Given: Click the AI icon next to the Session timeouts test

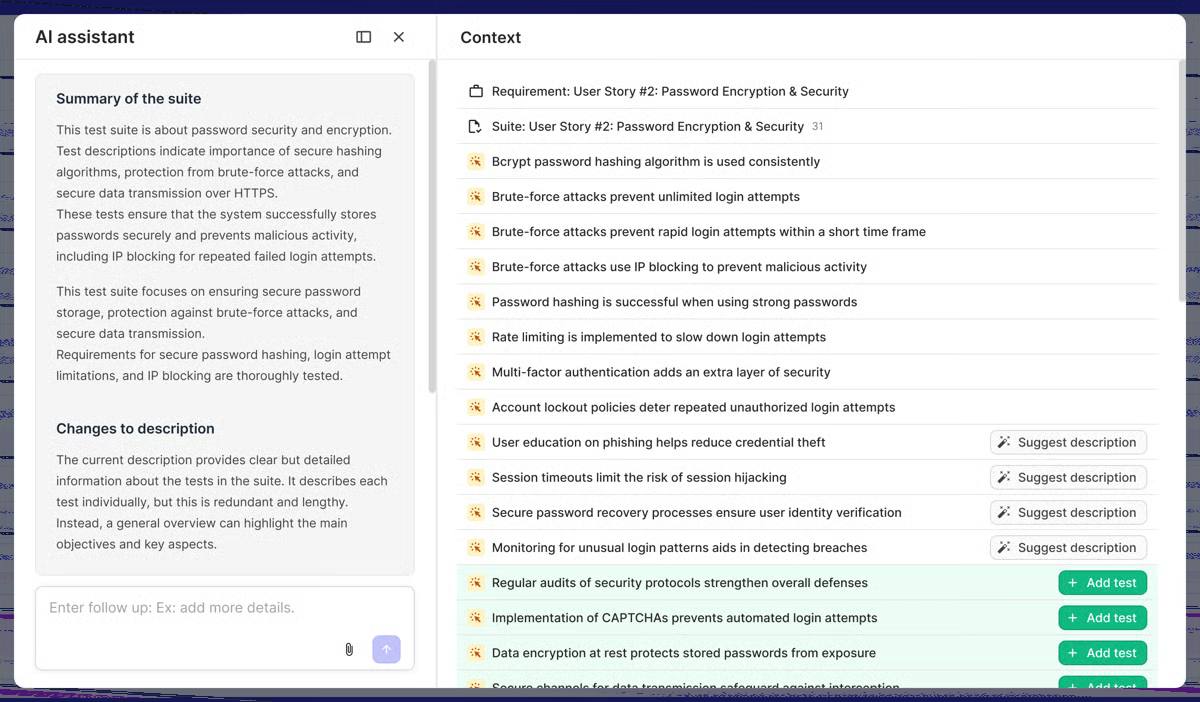Looking at the screenshot, I should click(475, 477).
